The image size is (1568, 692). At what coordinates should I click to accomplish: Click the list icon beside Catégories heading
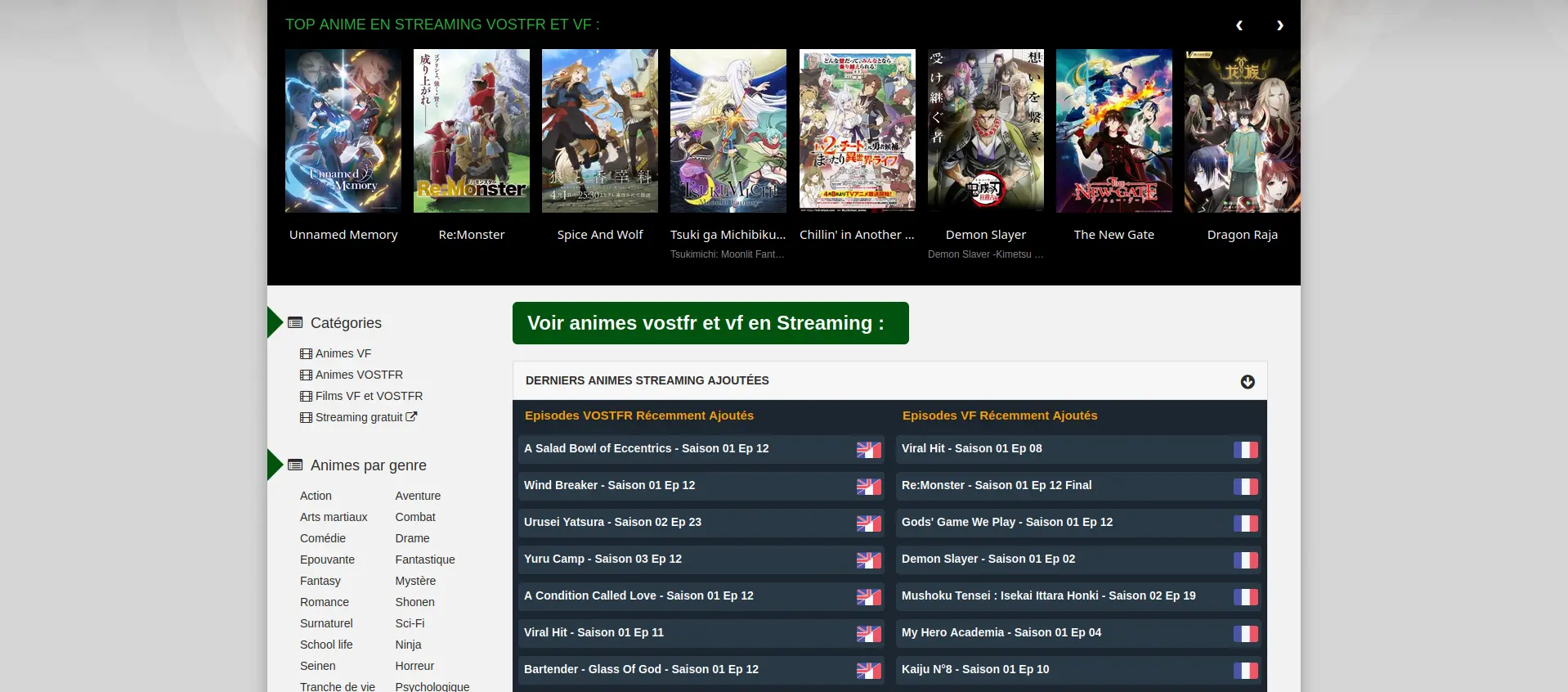tap(295, 323)
